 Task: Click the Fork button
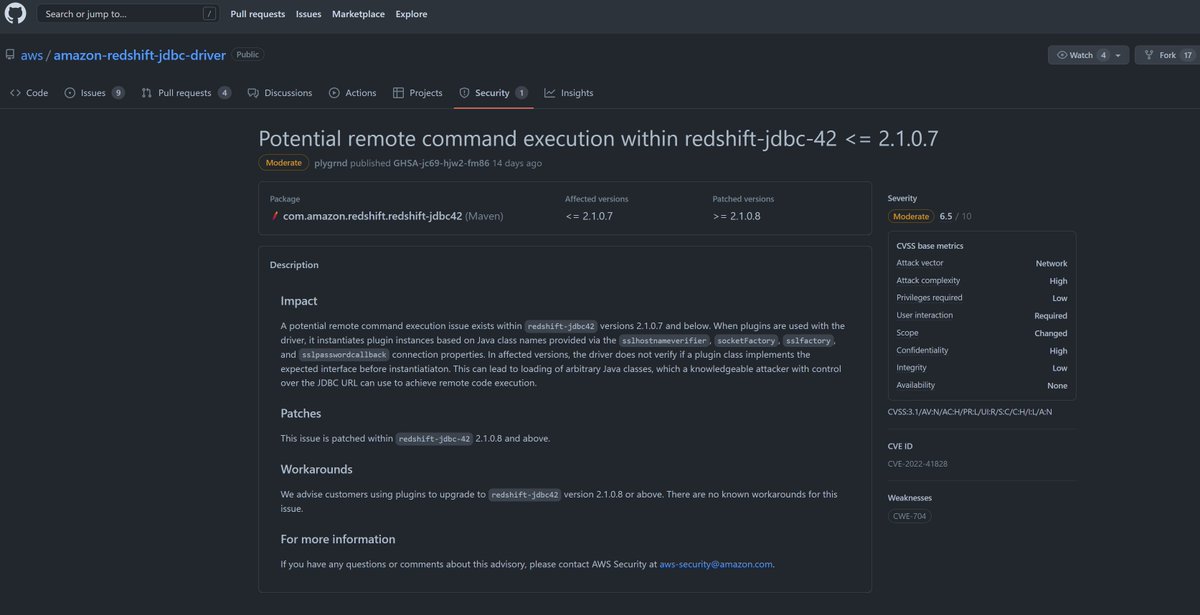(1167, 55)
